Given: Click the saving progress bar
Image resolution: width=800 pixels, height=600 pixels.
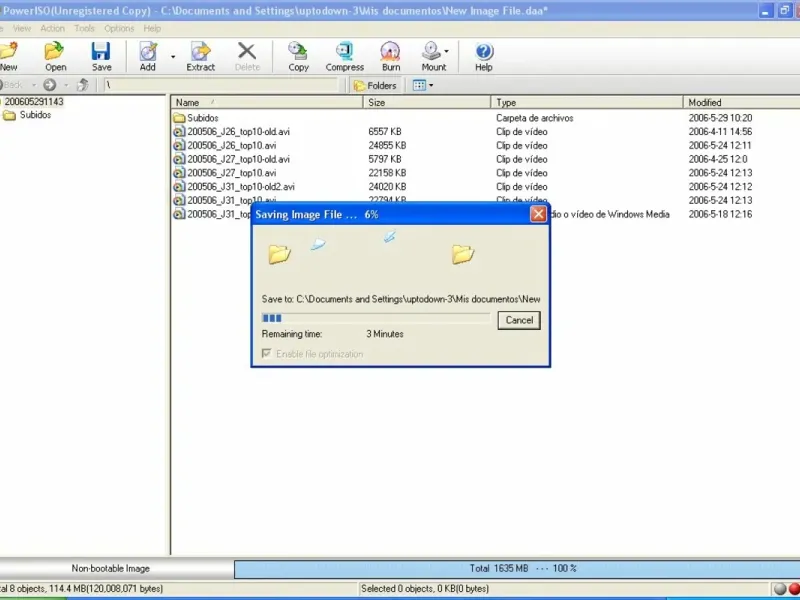Looking at the screenshot, I should click(x=376, y=318).
